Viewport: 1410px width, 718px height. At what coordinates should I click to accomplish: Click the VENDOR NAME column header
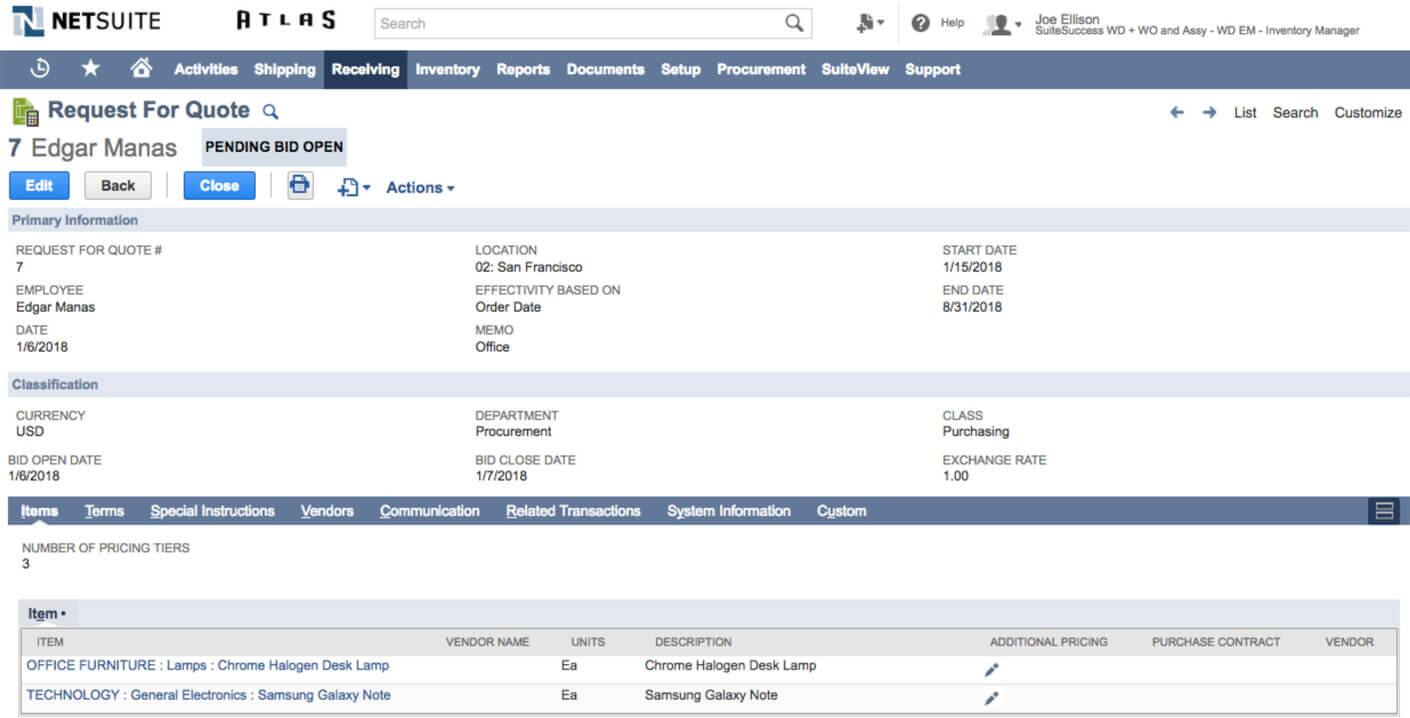(487, 642)
